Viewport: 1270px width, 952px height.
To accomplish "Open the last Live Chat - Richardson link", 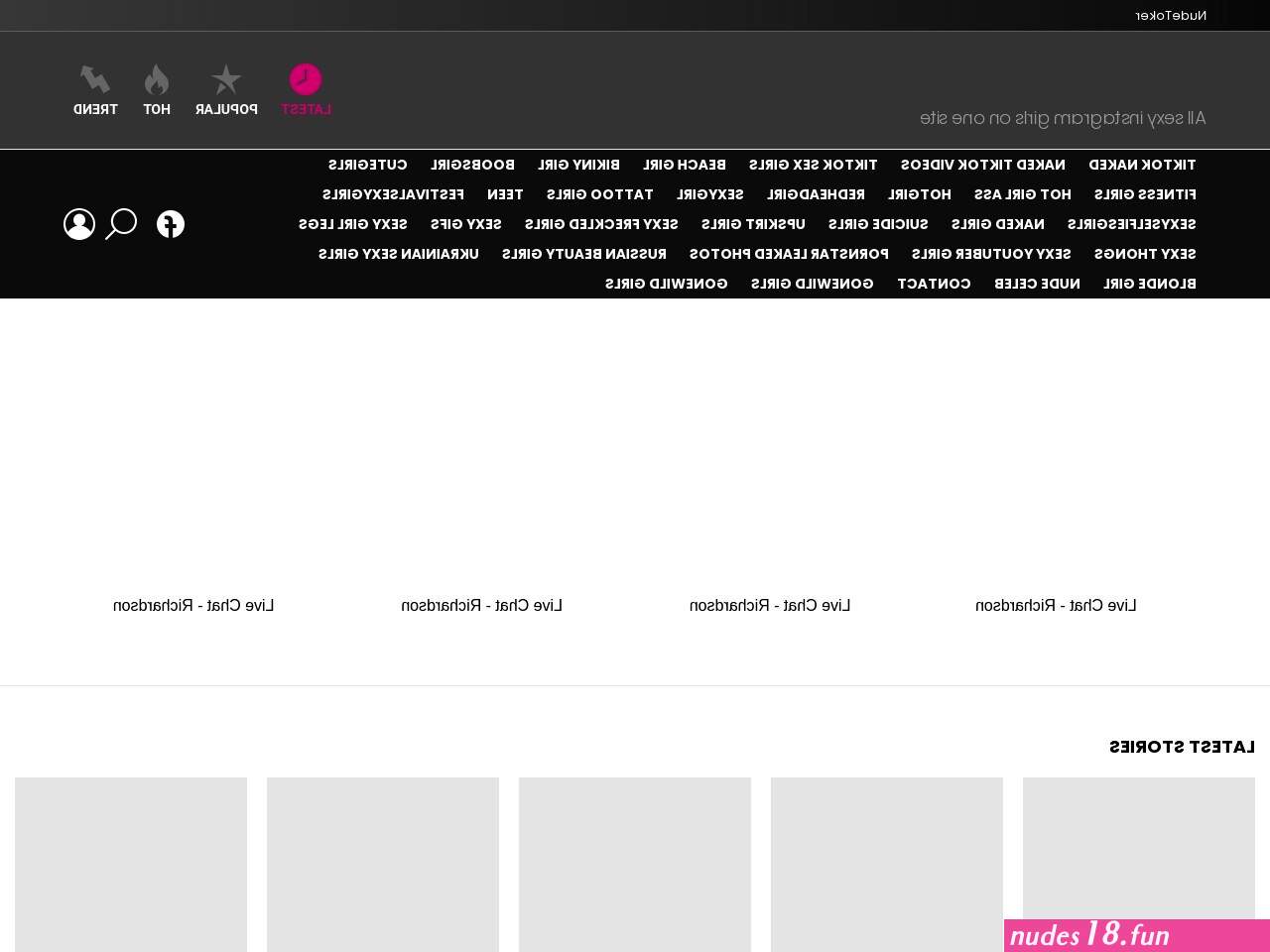I will (x=193, y=605).
